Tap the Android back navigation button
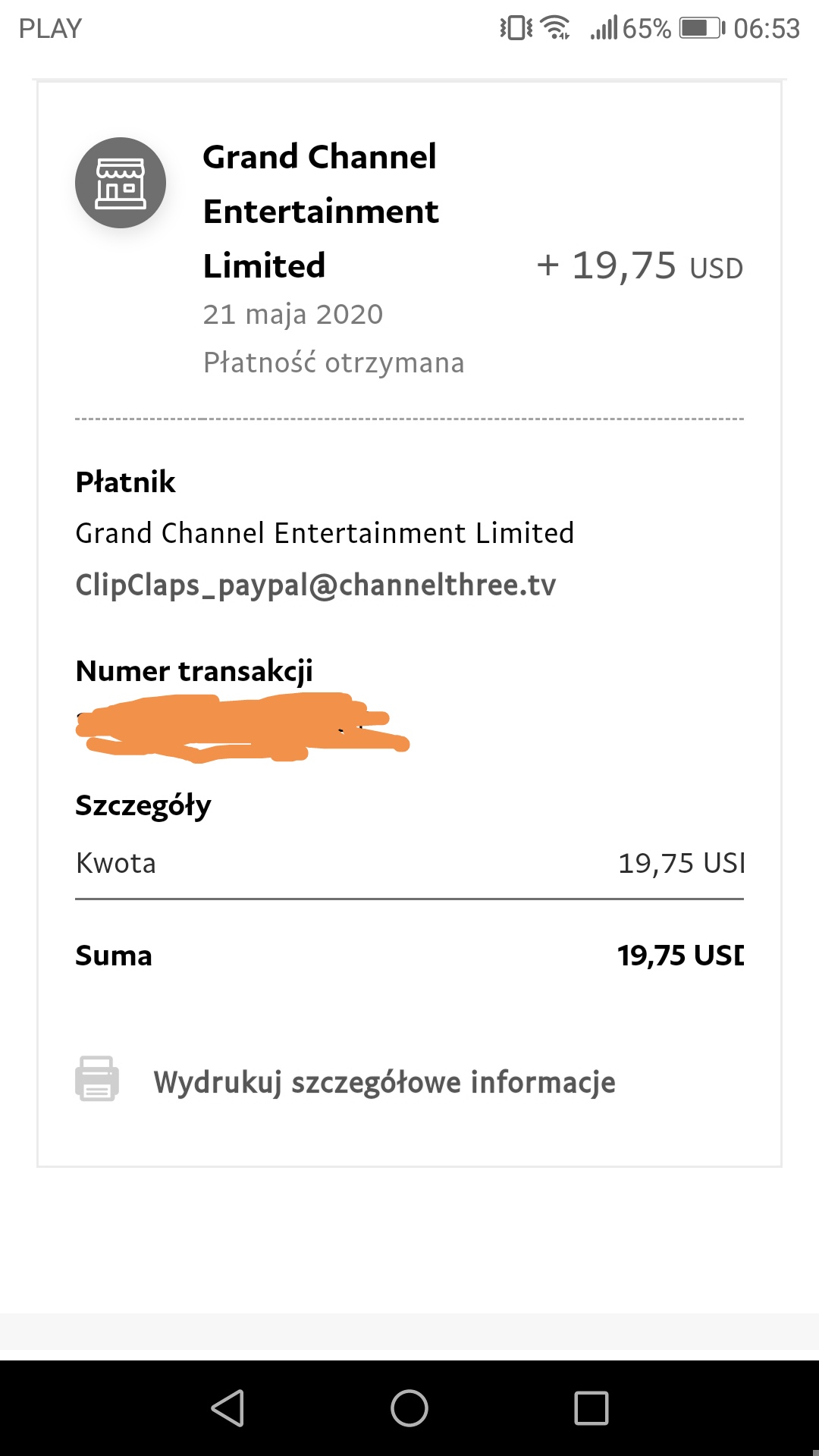 pos(227,1408)
